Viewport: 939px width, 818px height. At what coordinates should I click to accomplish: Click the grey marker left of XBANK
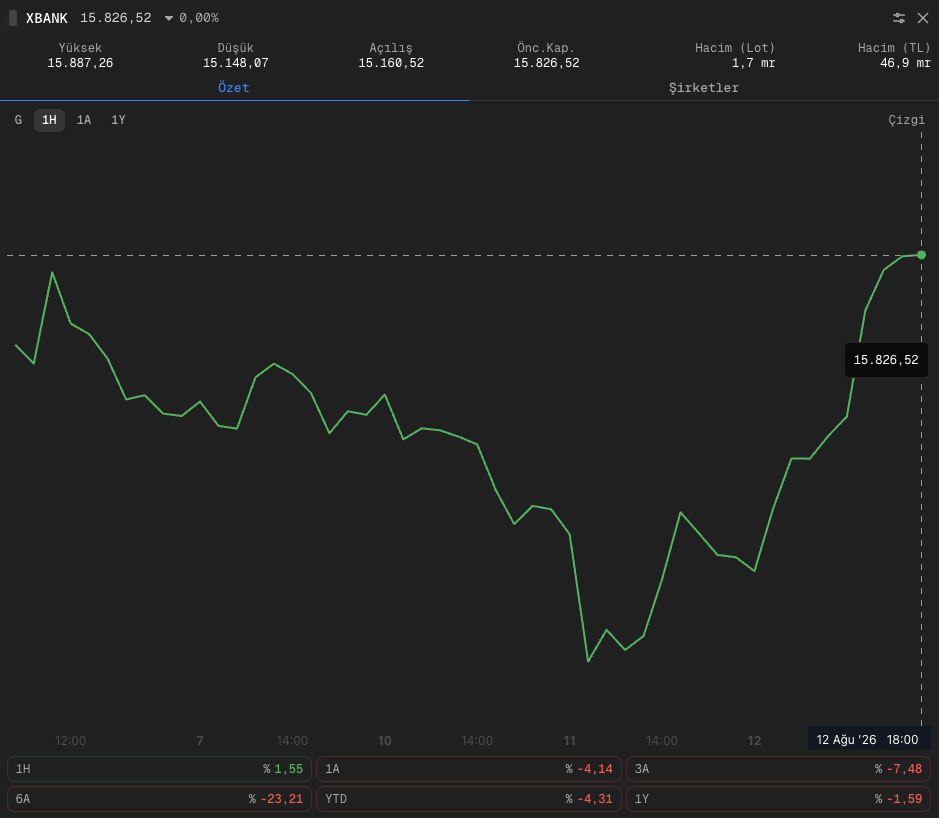pyautogui.click(x=13, y=18)
